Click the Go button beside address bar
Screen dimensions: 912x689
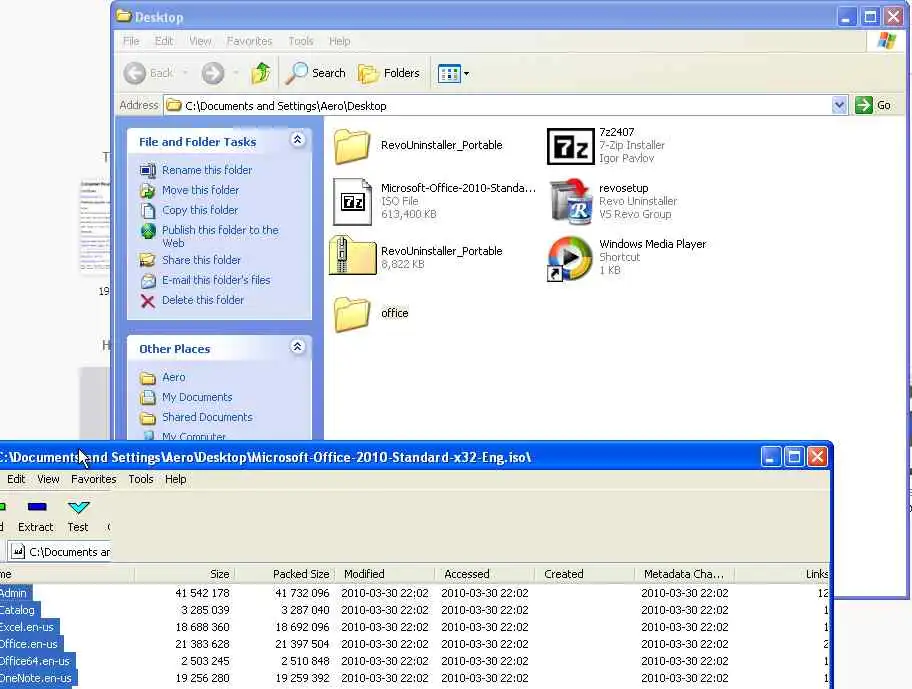[x=874, y=105]
